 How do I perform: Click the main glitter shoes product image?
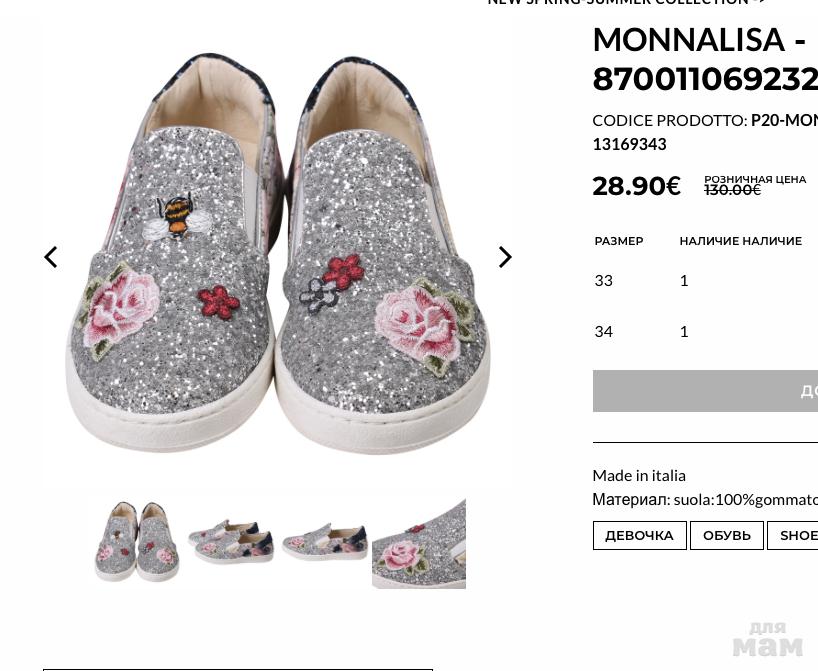pyautogui.click(x=277, y=256)
